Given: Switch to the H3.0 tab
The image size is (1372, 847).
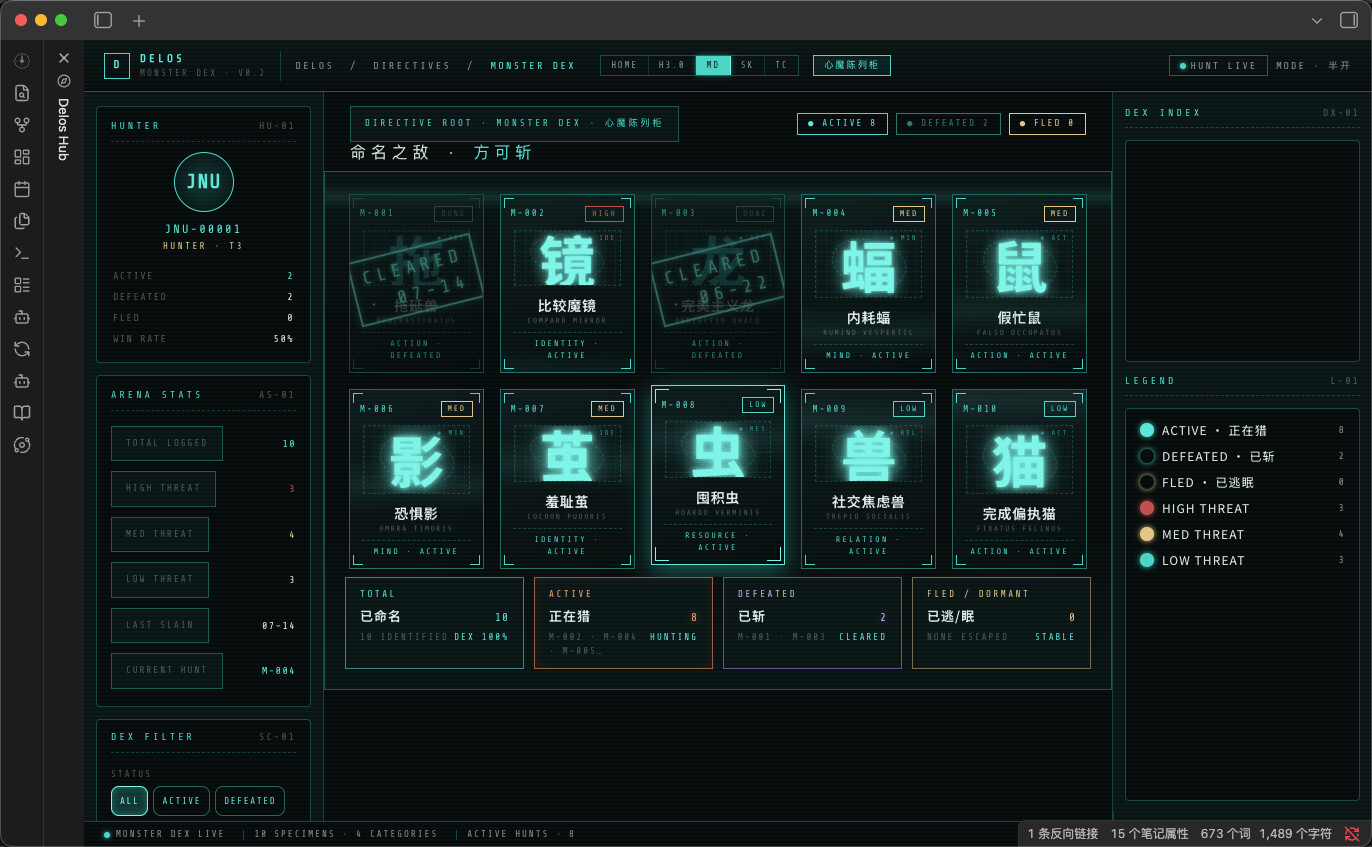Looking at the screenshot, I should 672,66.
